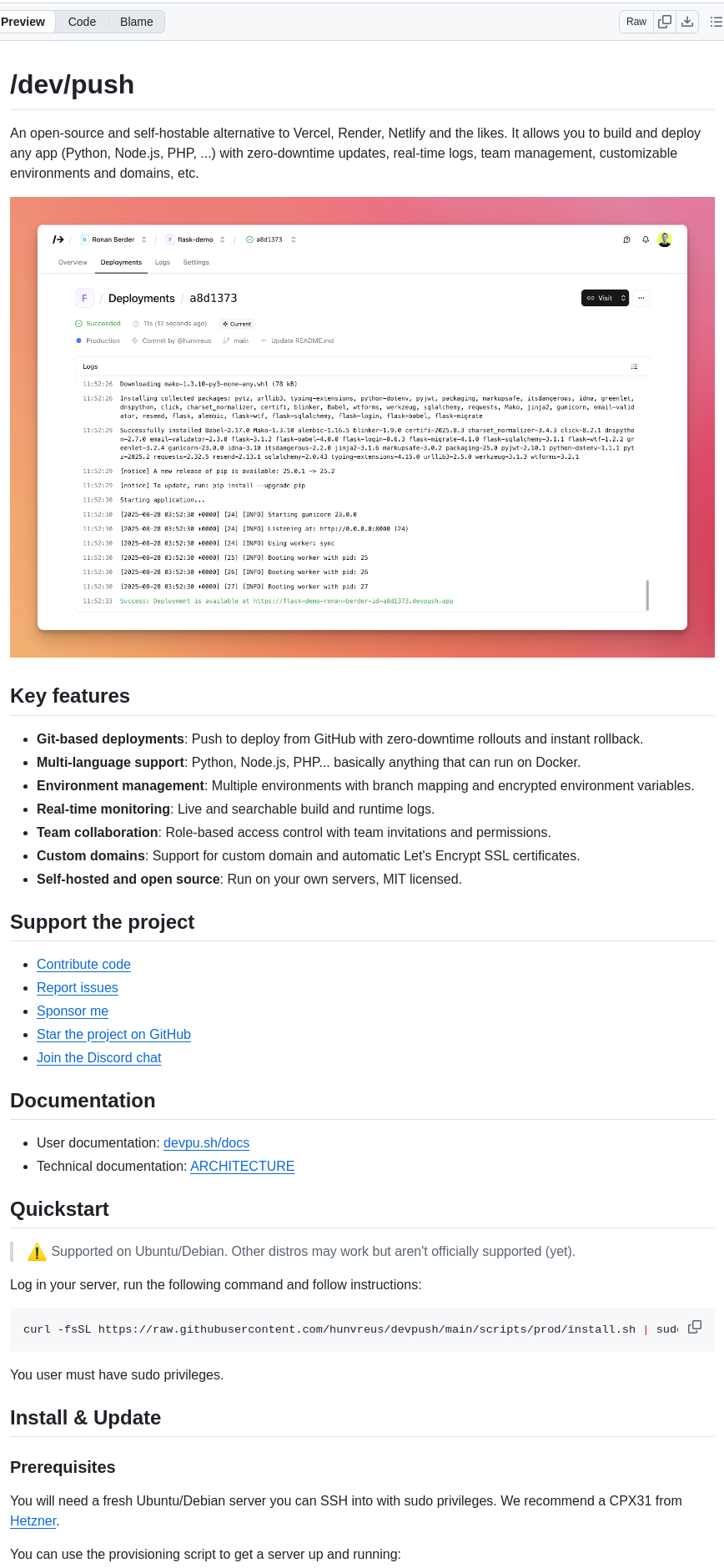
Task: Switch to the Code tab
Action: [81, 22]
